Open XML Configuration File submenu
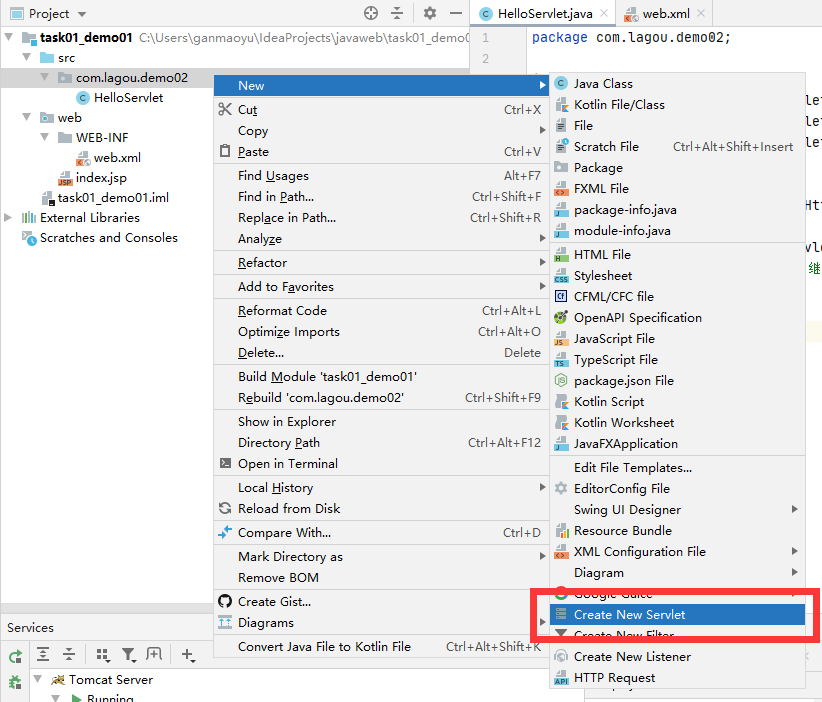This screenshot has height=702, width=822. coord(677,552)
